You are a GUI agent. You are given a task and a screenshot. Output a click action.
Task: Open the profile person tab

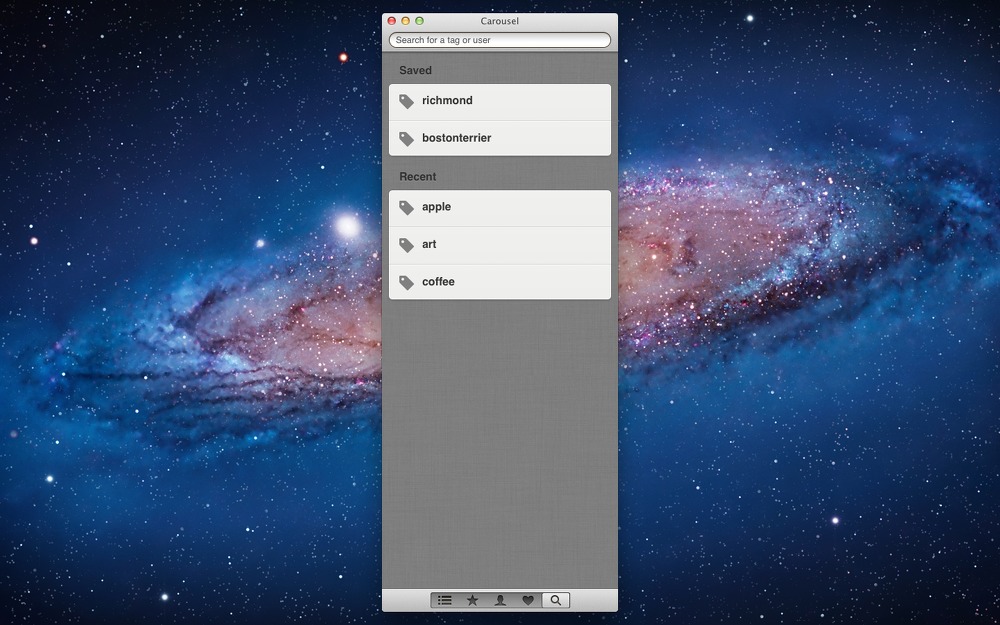[x=500, y=600]
